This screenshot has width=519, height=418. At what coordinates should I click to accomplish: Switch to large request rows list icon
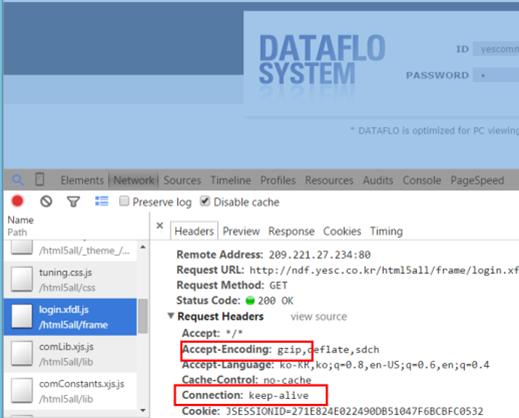102,201
